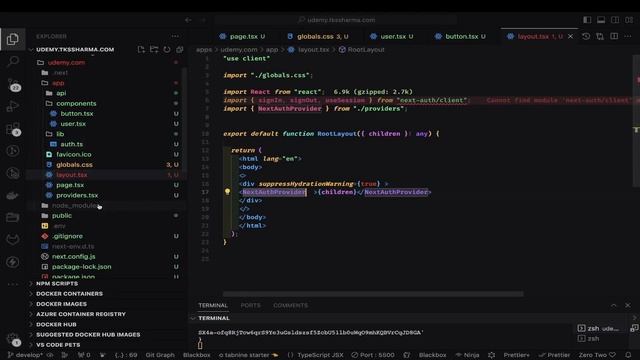Viewport: 640px width, 360px height.
Task: Select the PORTS panel tab
Action: click(250, 305)
